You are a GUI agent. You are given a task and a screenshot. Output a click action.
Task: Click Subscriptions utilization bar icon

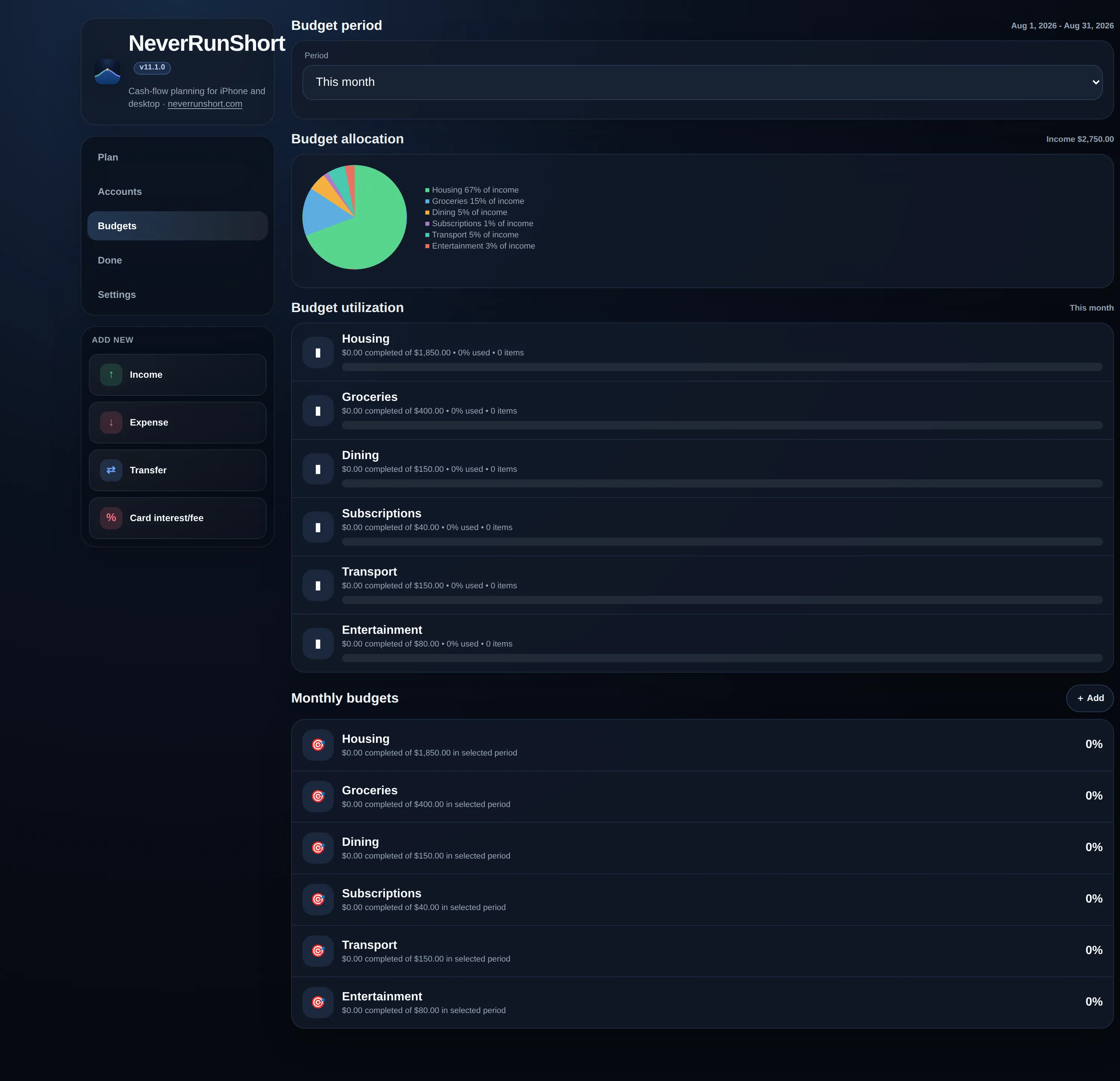tap(318, 527)
